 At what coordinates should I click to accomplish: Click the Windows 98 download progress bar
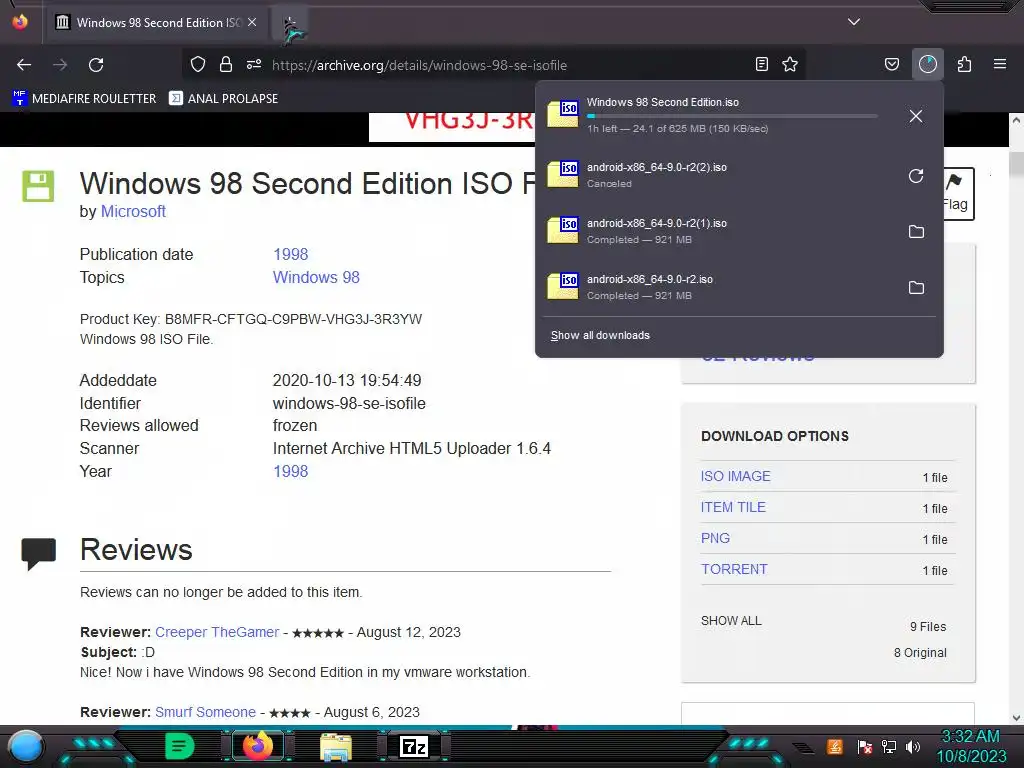(x=731, y=116)
